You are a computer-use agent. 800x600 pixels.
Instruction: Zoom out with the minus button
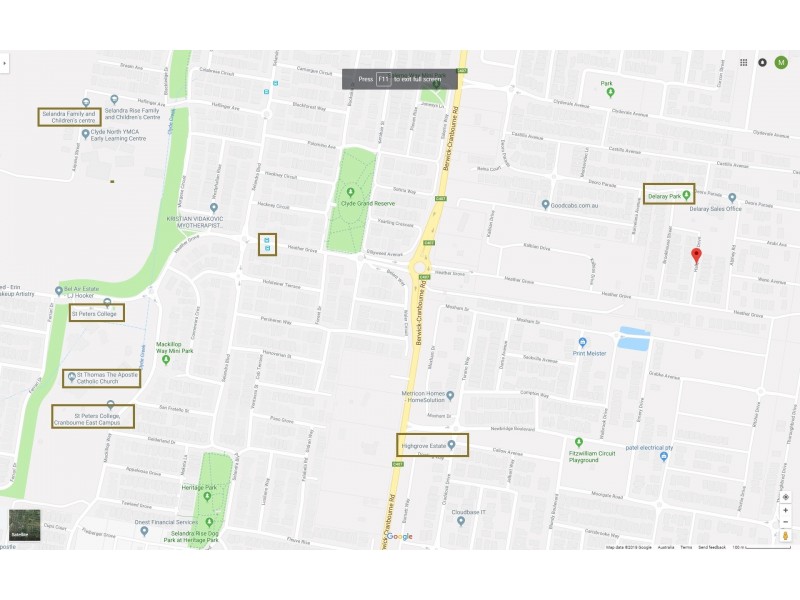[x=786, y=522]
